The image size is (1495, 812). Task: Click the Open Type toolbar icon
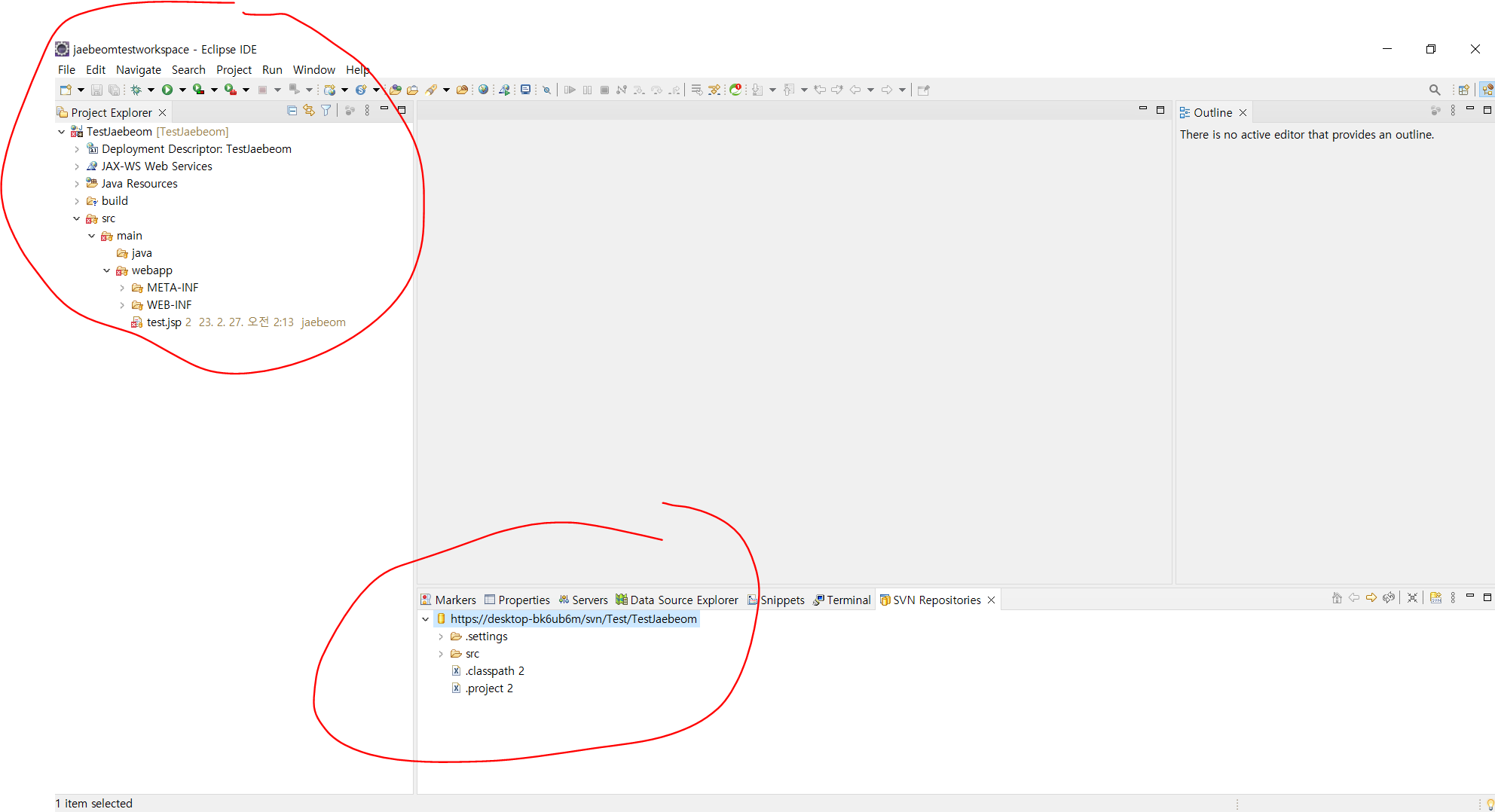click(x=395, y=90)
